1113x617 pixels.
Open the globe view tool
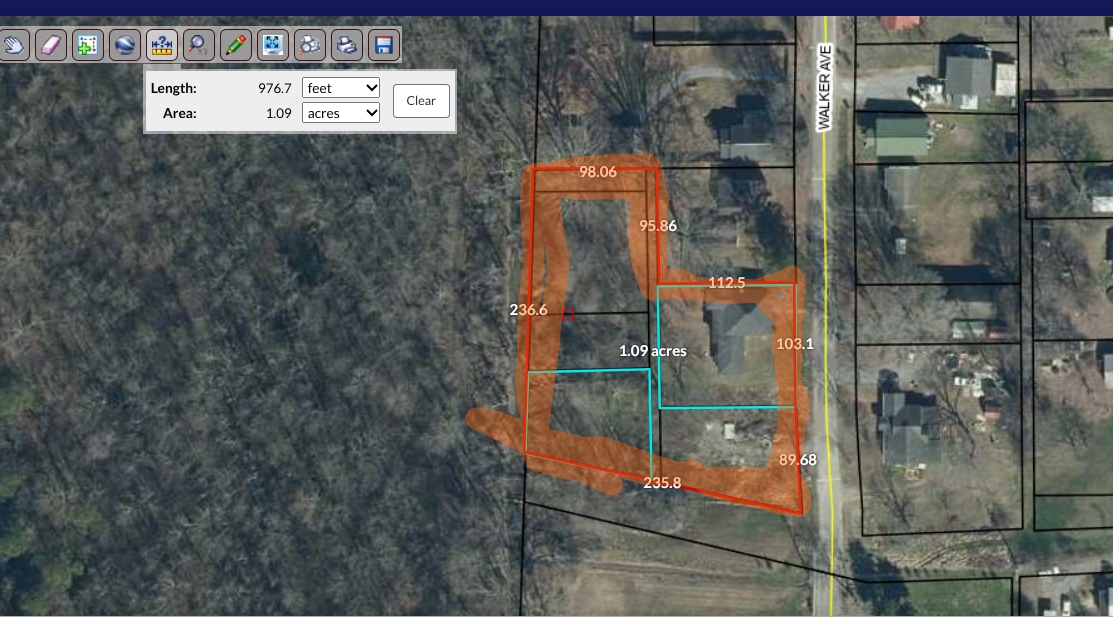click(125, 45)
